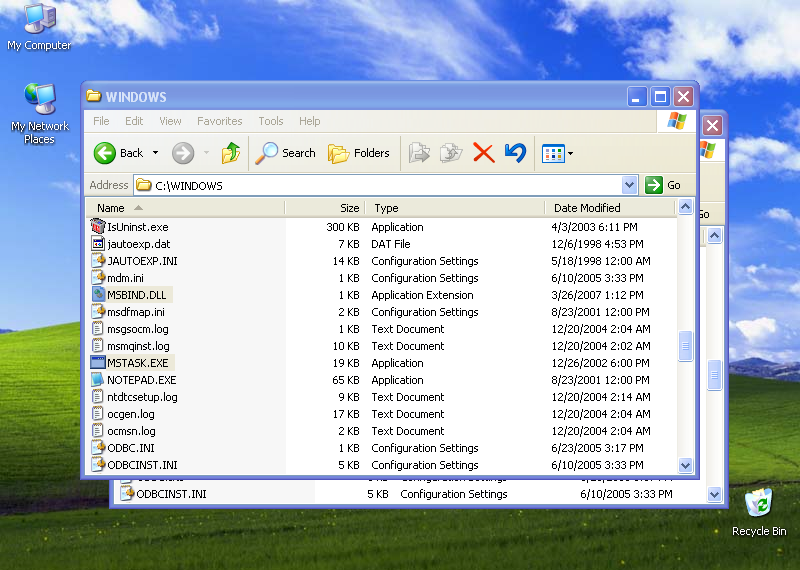The width and height of the screenshot is (800, 570).
Task: Click the DAT File type cell
Action: pyautogui.click(x=391, y=244)
